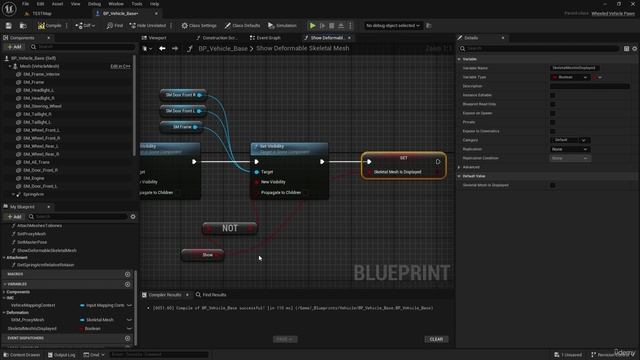Collapse the Variable section in Details
This screenshot has width=640, height=360.
(460, 59)
